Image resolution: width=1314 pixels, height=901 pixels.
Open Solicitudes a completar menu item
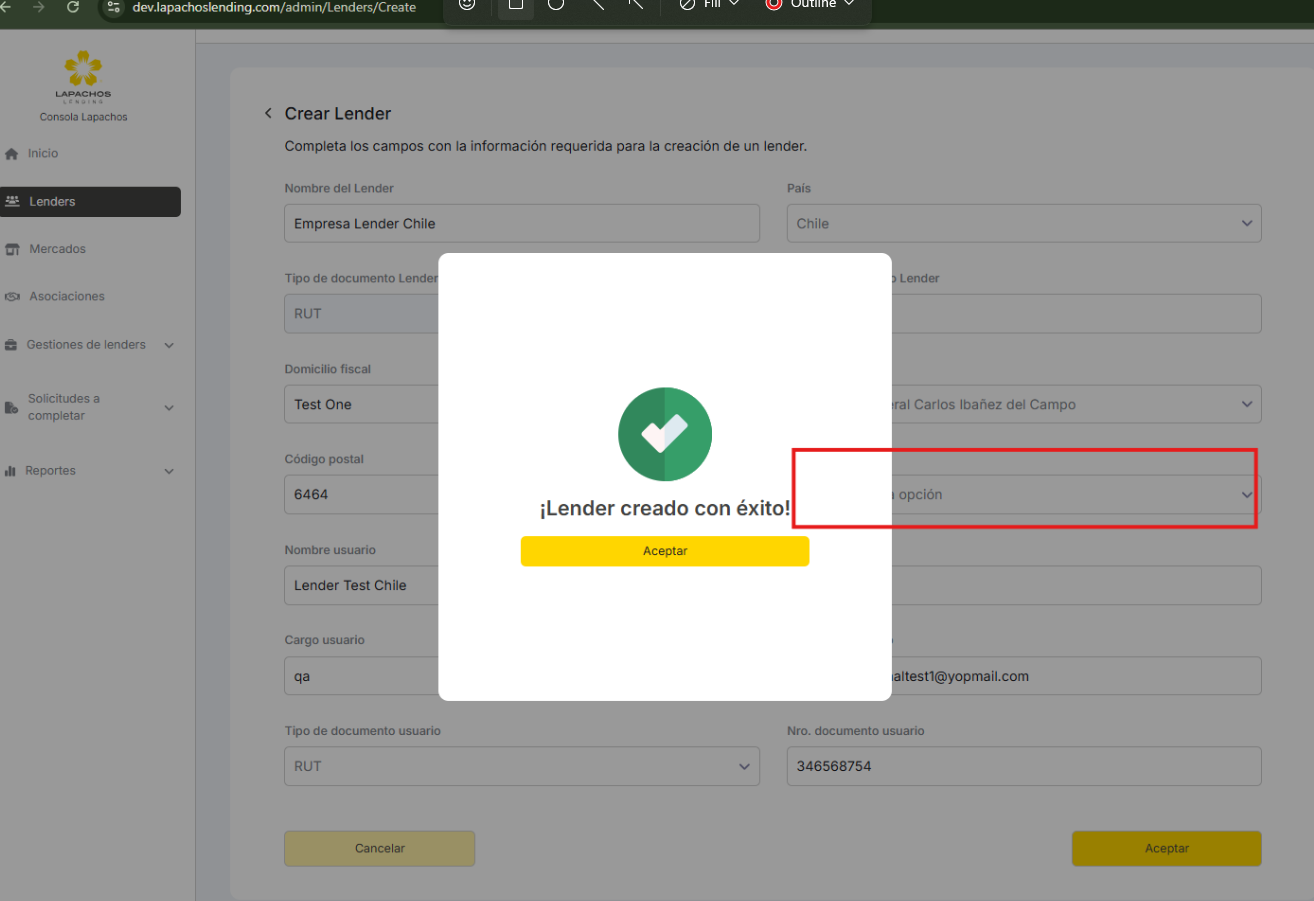[64, 407]
